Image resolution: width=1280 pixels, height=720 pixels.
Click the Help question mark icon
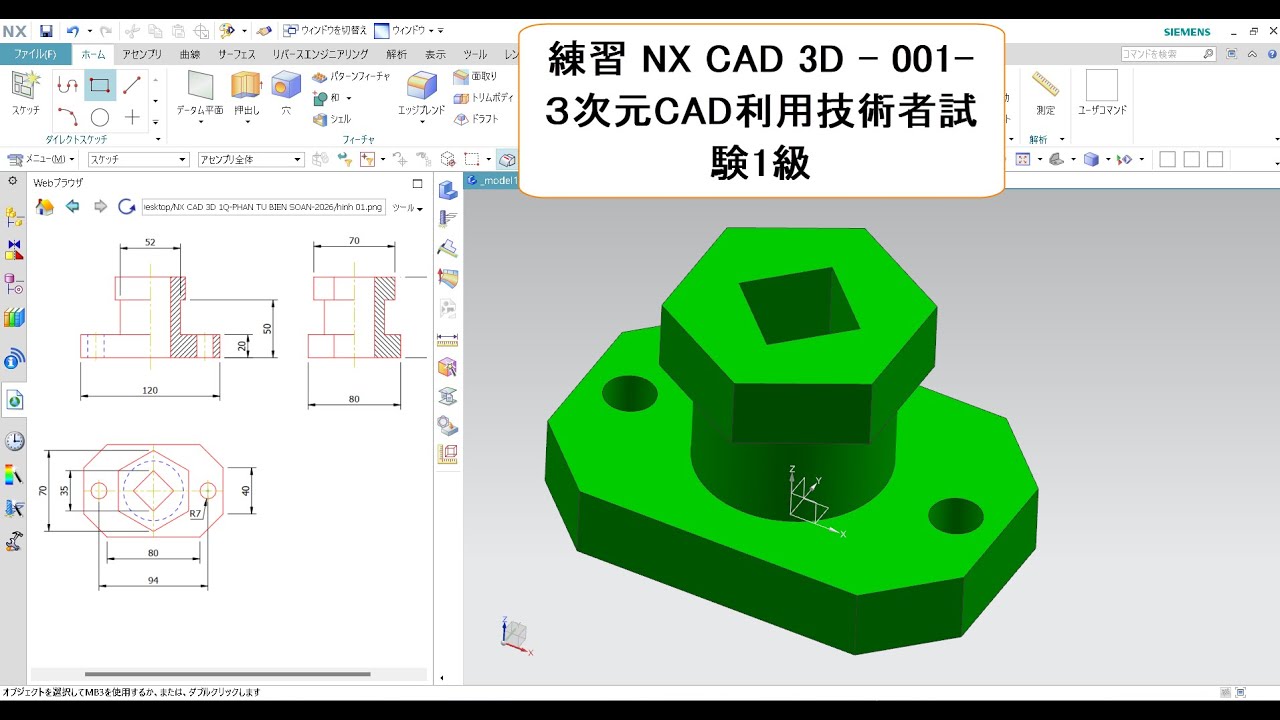point(1273,54)
